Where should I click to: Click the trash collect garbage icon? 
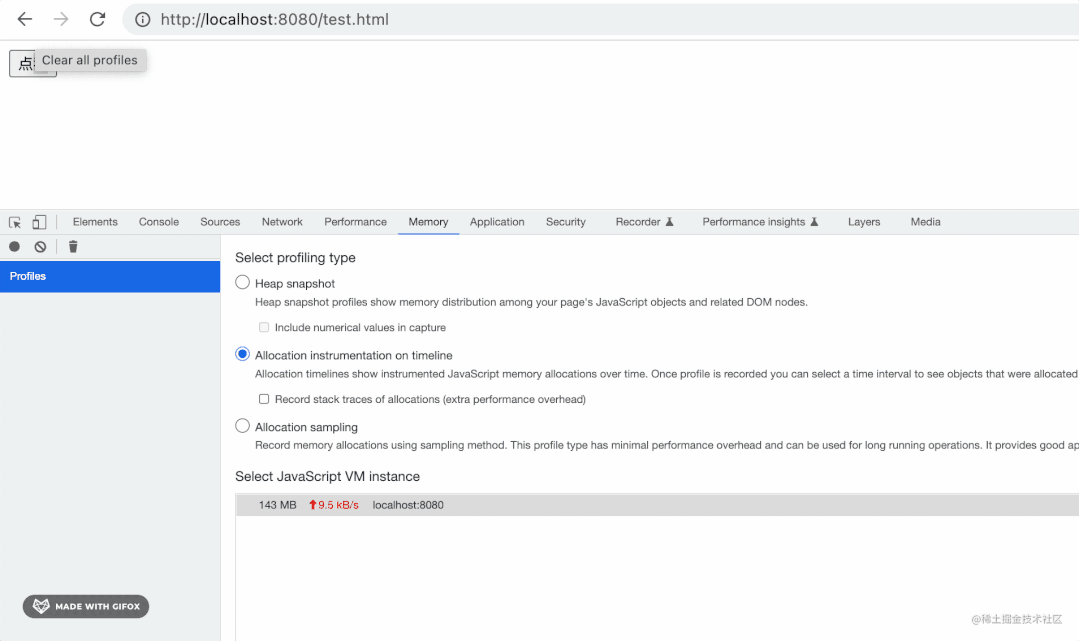point(73,246)
